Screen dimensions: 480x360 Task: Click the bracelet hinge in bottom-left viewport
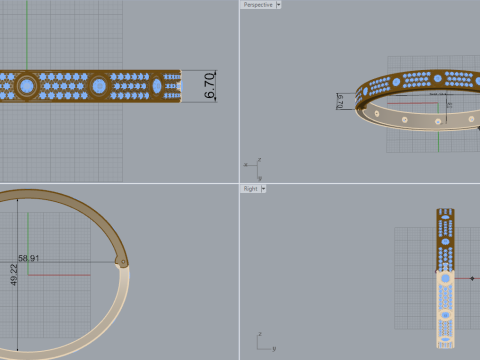coord(122,262)
